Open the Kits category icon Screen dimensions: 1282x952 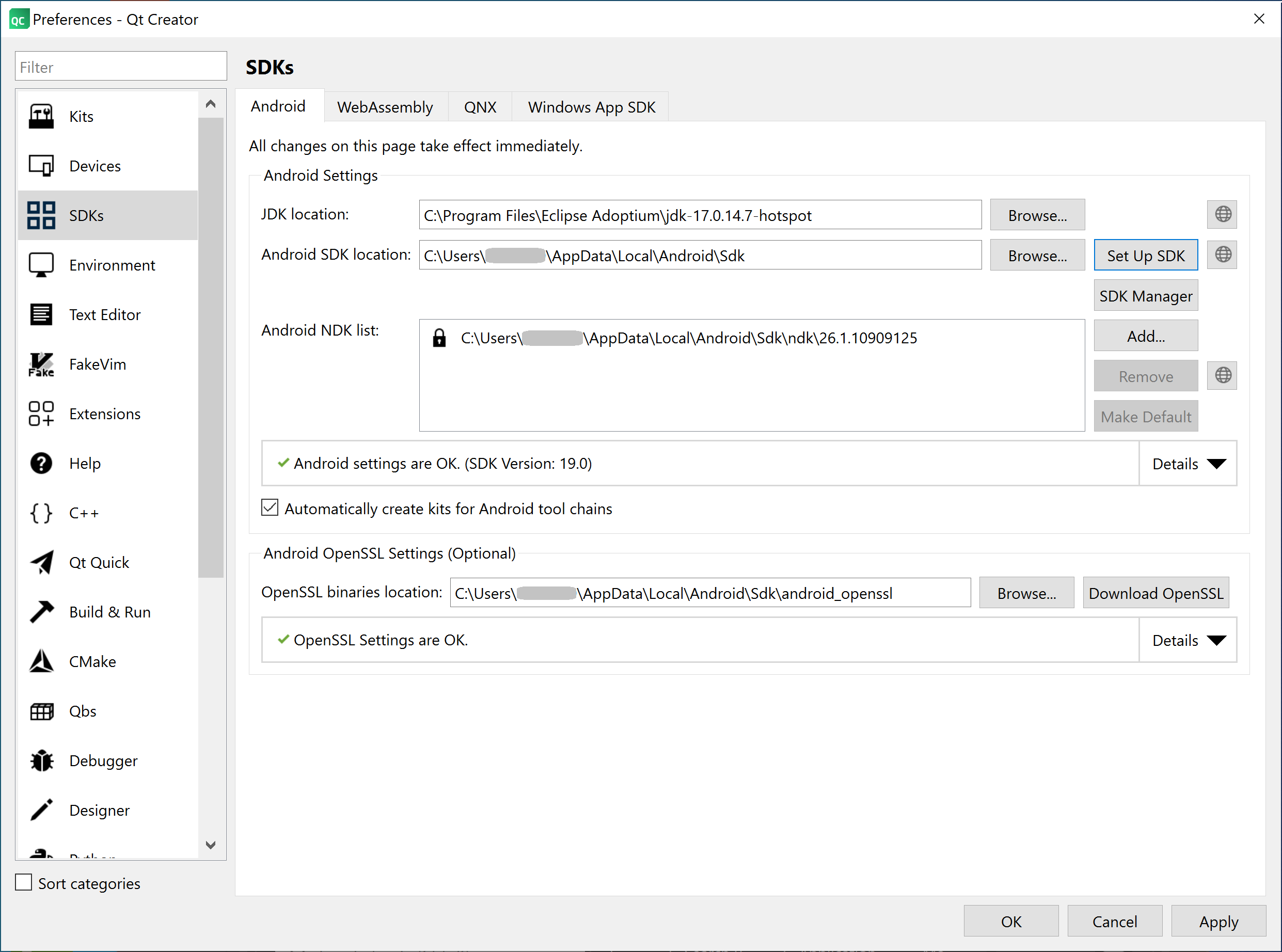(41, 116)
